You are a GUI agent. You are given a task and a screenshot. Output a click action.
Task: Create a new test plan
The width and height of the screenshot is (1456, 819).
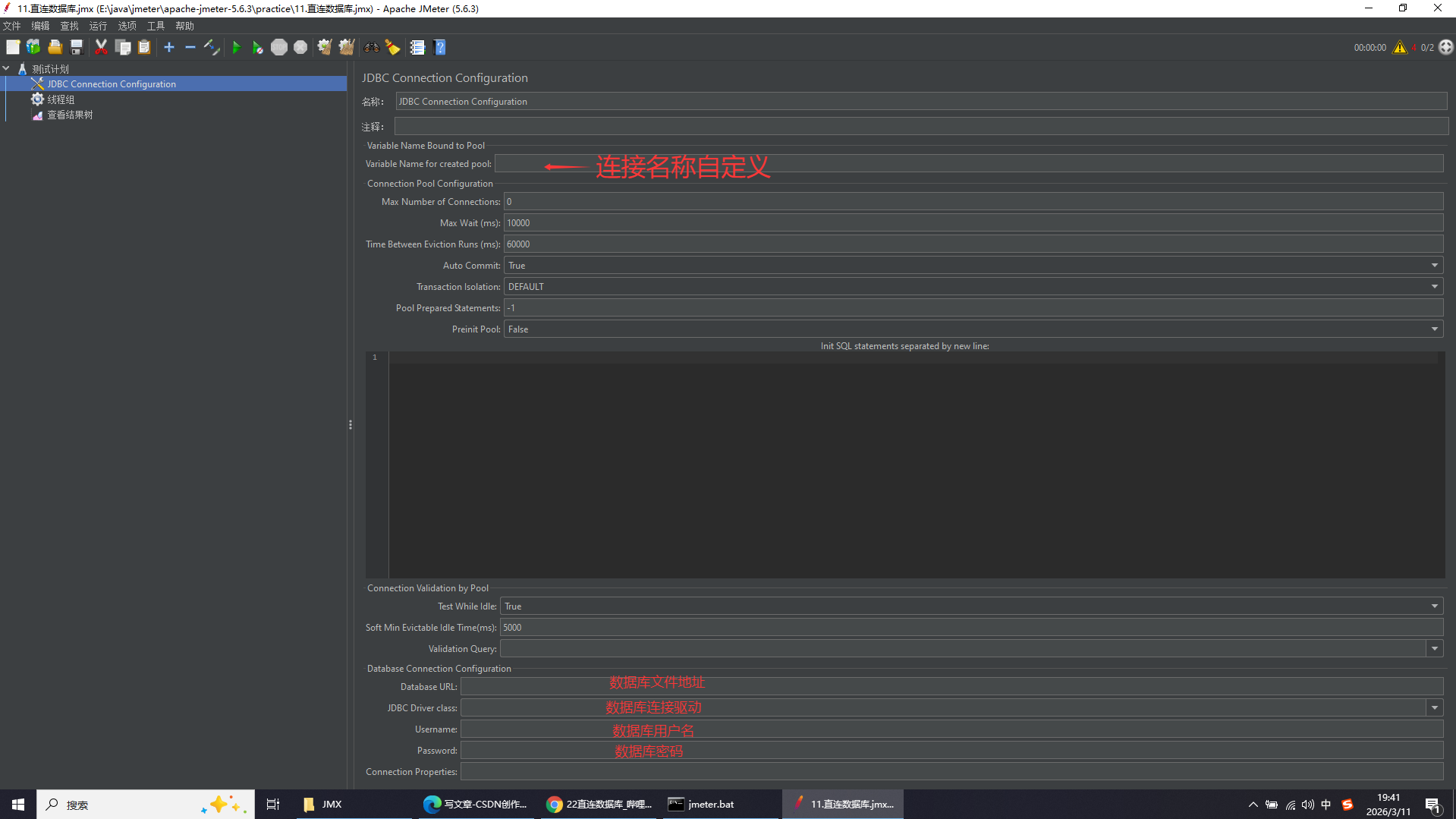click(13, 47)
